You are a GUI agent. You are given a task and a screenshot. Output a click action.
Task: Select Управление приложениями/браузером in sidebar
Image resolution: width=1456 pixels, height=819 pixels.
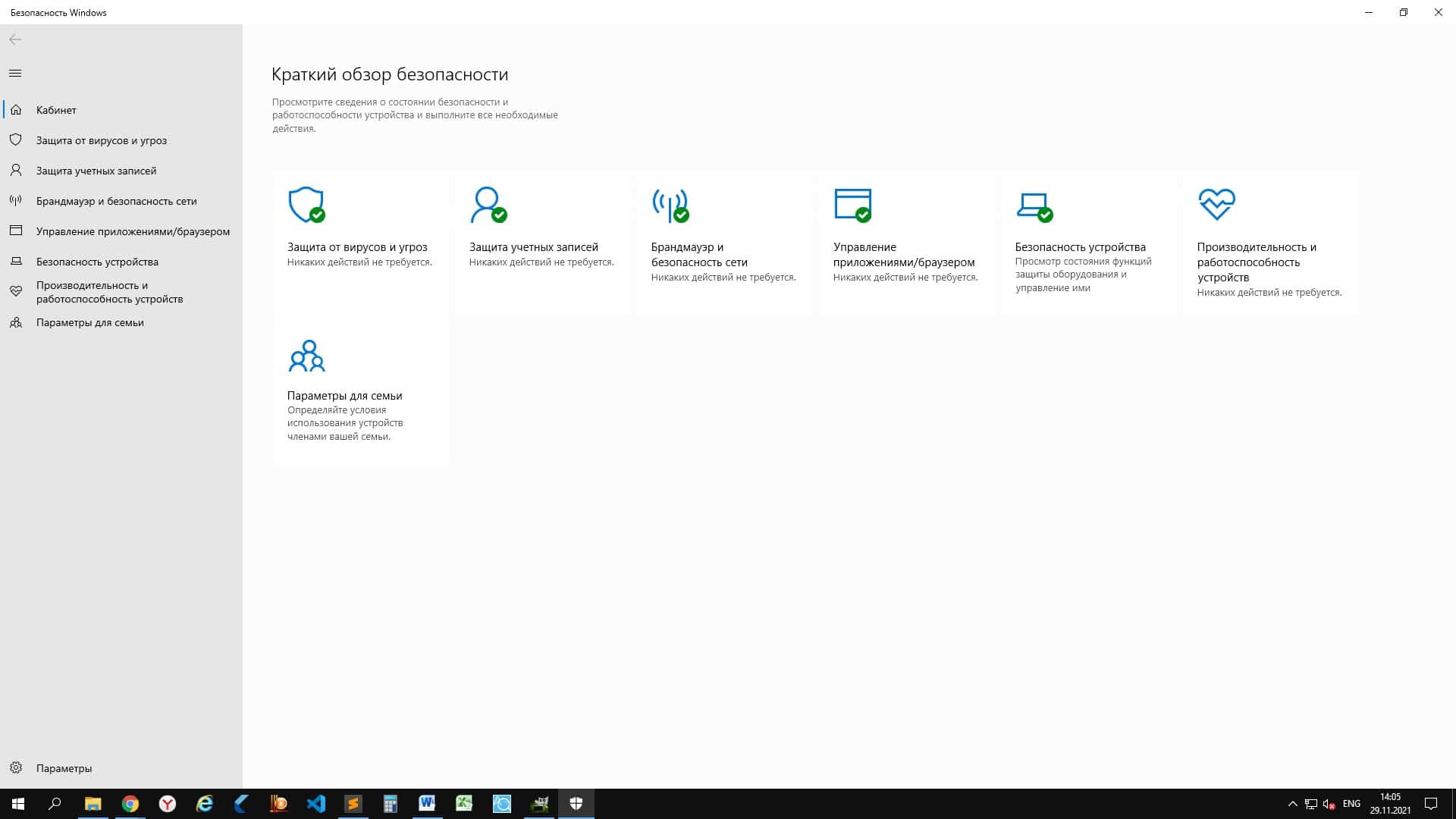coord(133,231)
